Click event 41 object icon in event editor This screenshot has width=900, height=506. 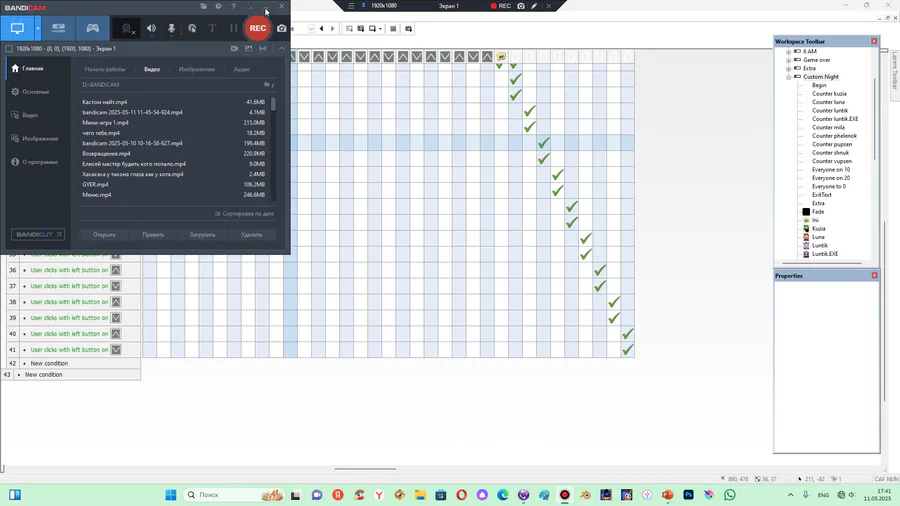click(116, 349)
